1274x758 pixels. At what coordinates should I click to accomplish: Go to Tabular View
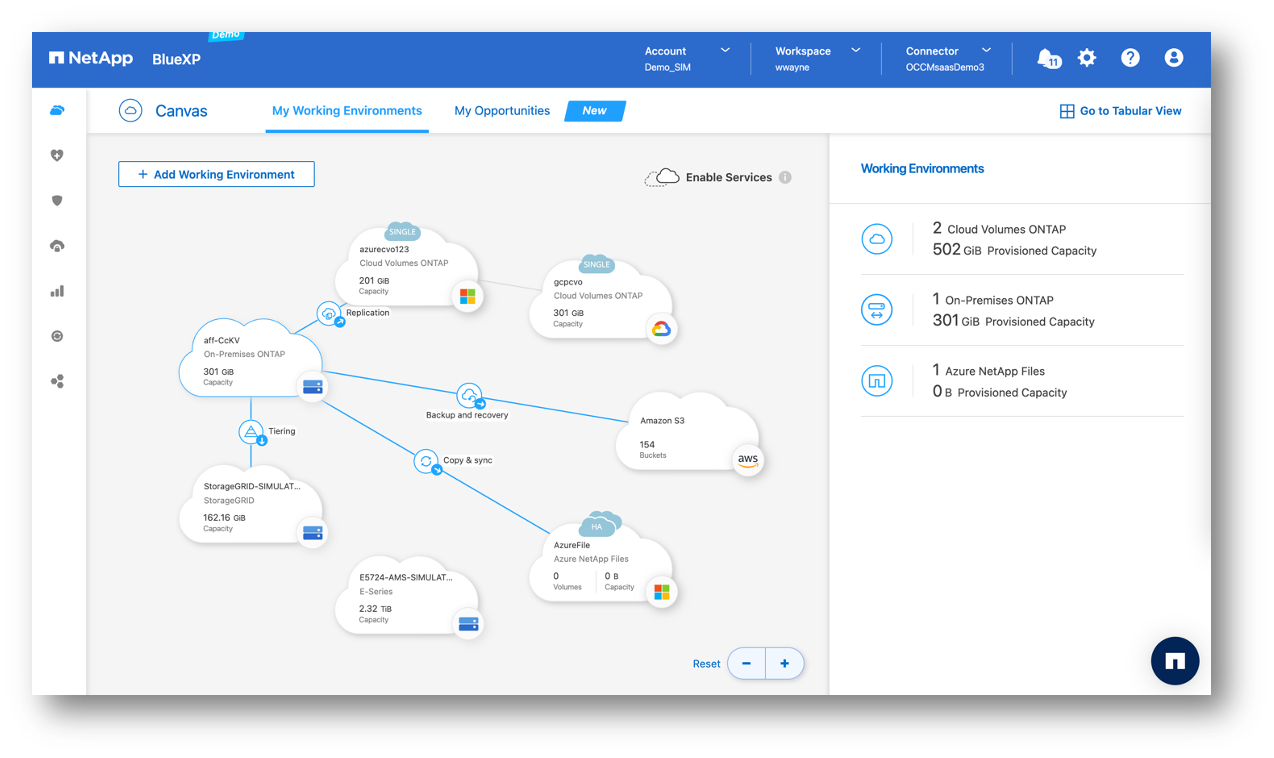(1121, 111)
